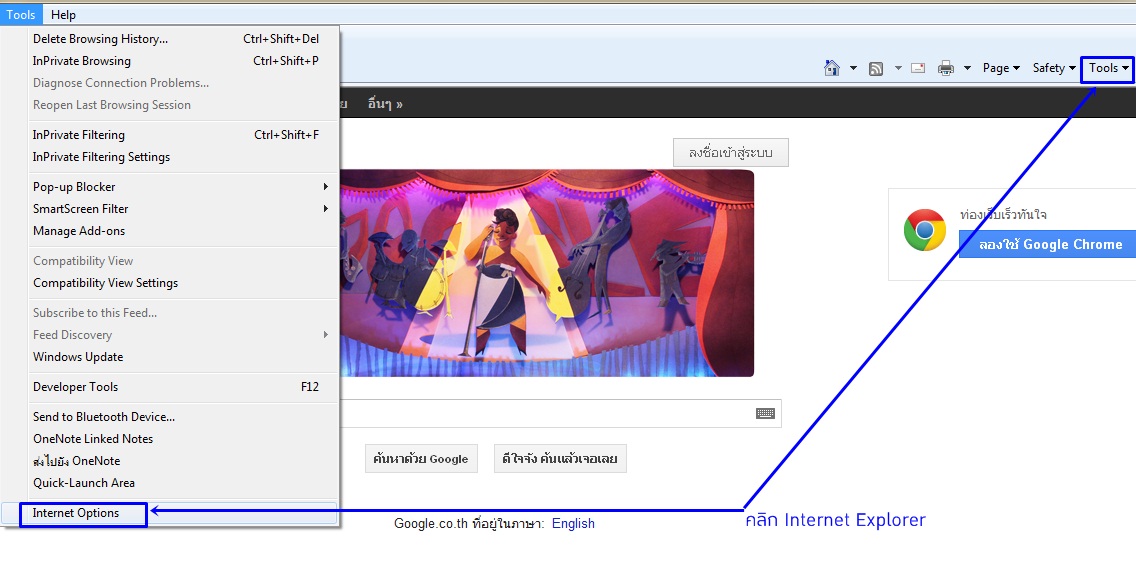
Task: Expand the SmartScreen Filter submenu
Action: 176,209
